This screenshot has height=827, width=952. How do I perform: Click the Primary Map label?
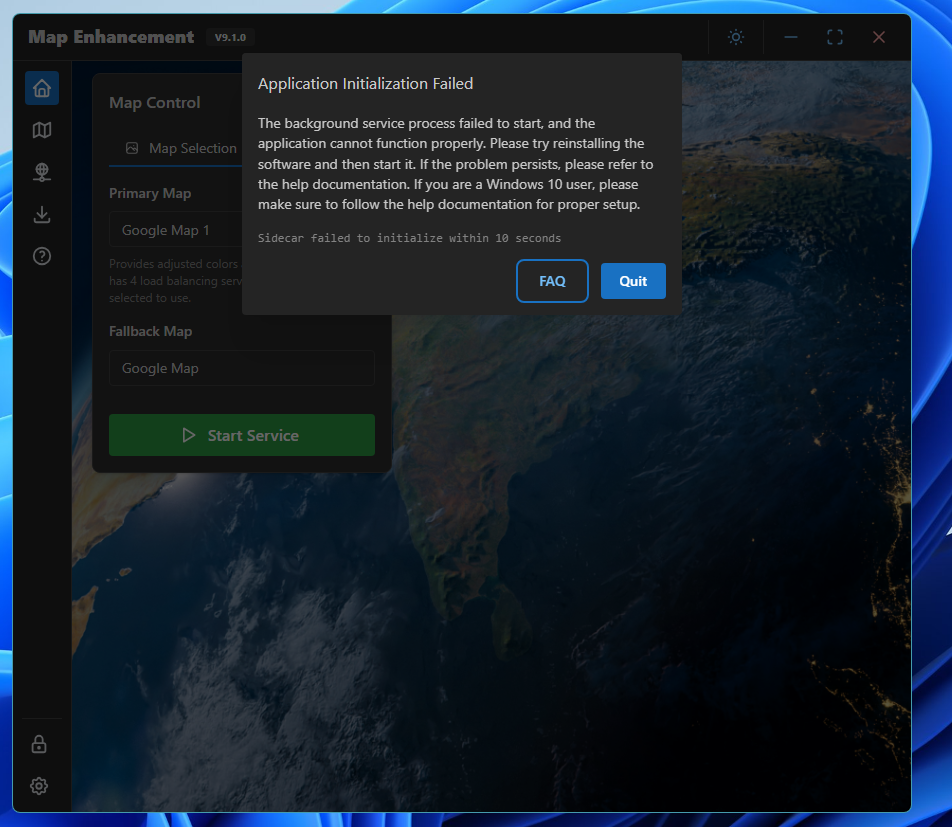pos(150,193)
